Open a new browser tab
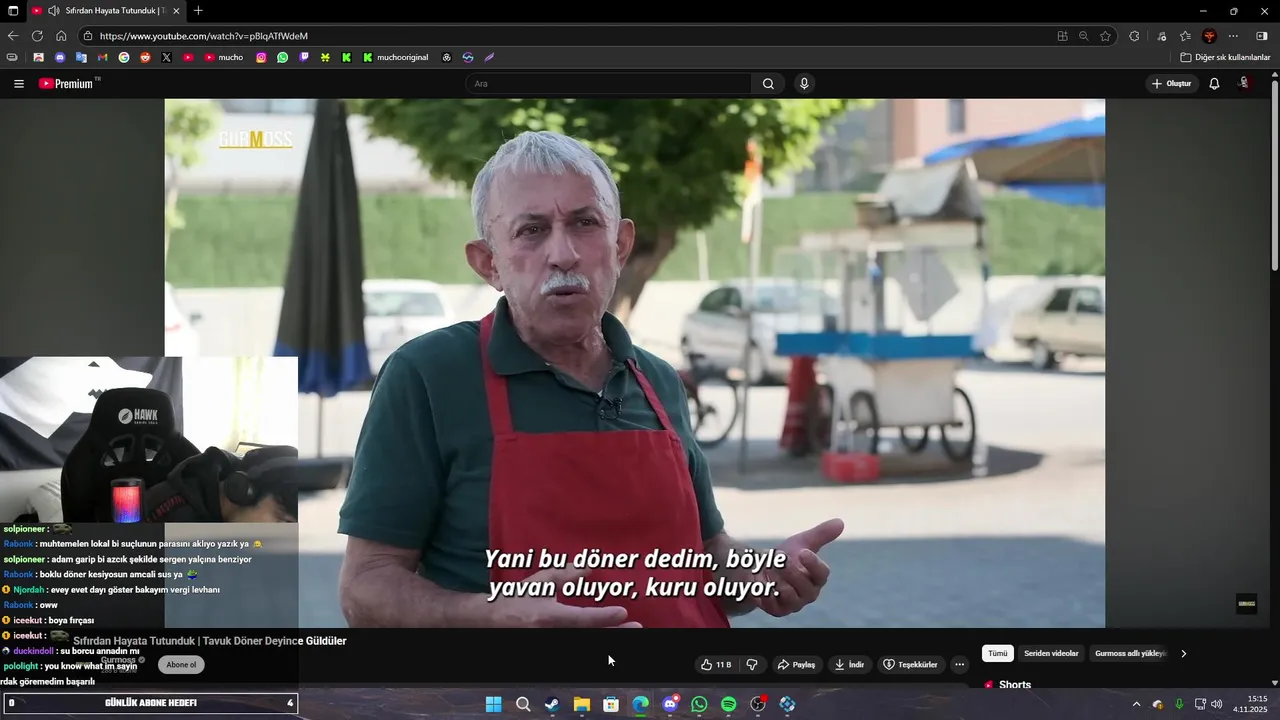This screenshot has width=1280, height=720. pyautogui.click(x=198, y=11)
